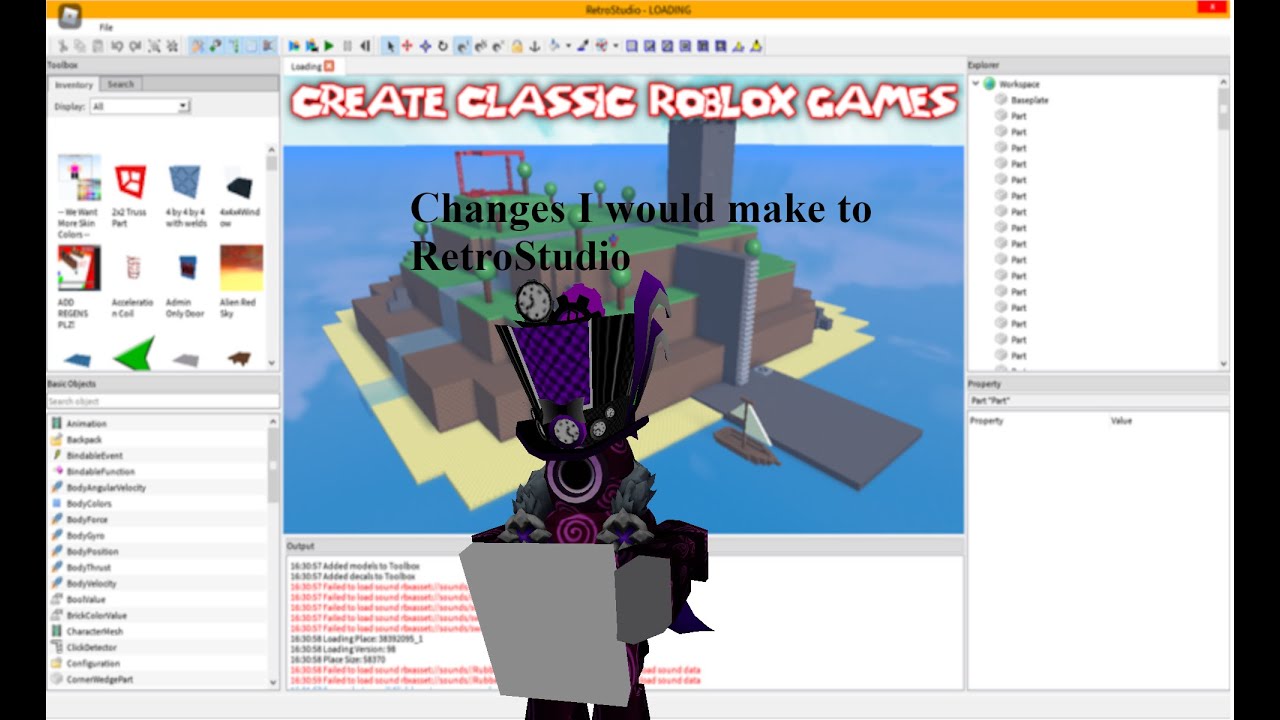The image size is (1280, 720).
Task: Click the Redo toolbar icon
Action: (x=135, y=46)
